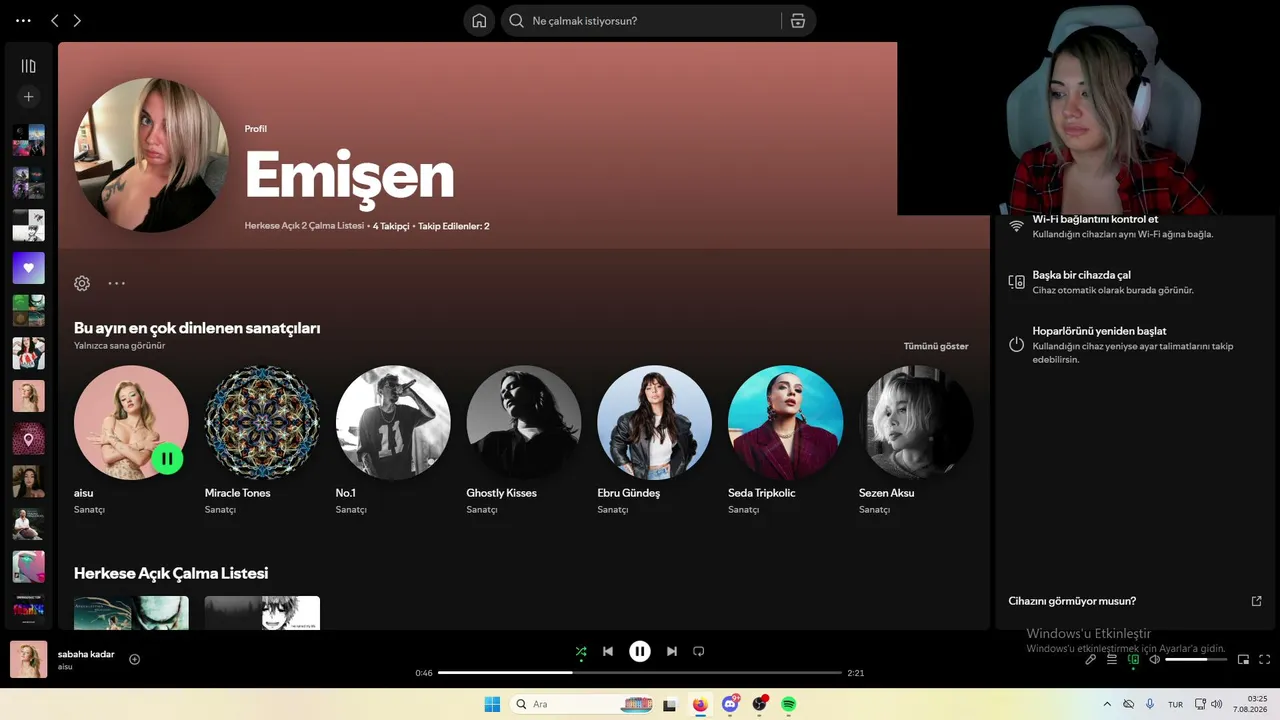Open the Ghostly Kisses artist picture
1280x720 pixels.
click(524, 422)
